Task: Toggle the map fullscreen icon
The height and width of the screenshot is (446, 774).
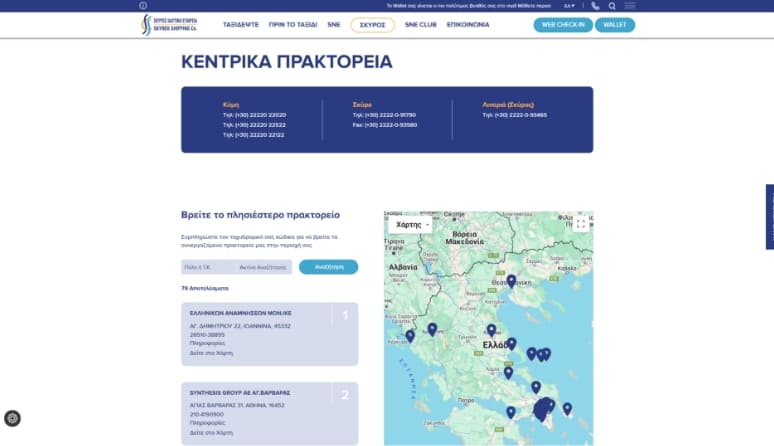Action: [x=581, y=224]
